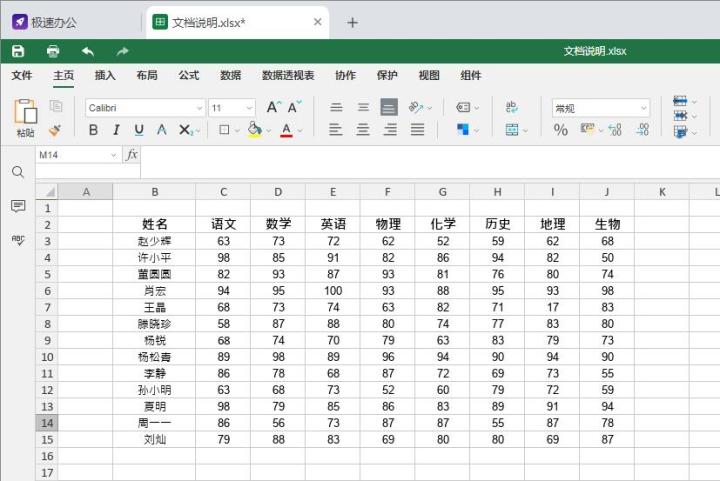Click the currency format icon
Viewport: 720px width, 481px height.
click(587, 129)
